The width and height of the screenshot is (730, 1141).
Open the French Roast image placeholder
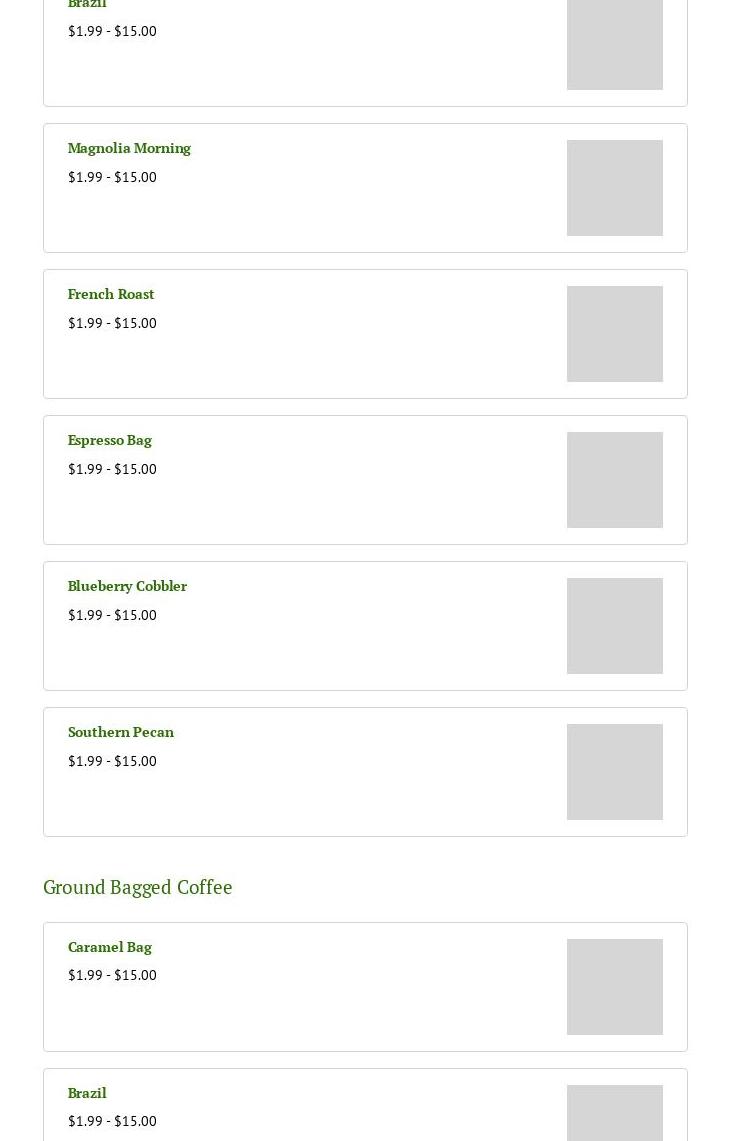coord(614,334)
